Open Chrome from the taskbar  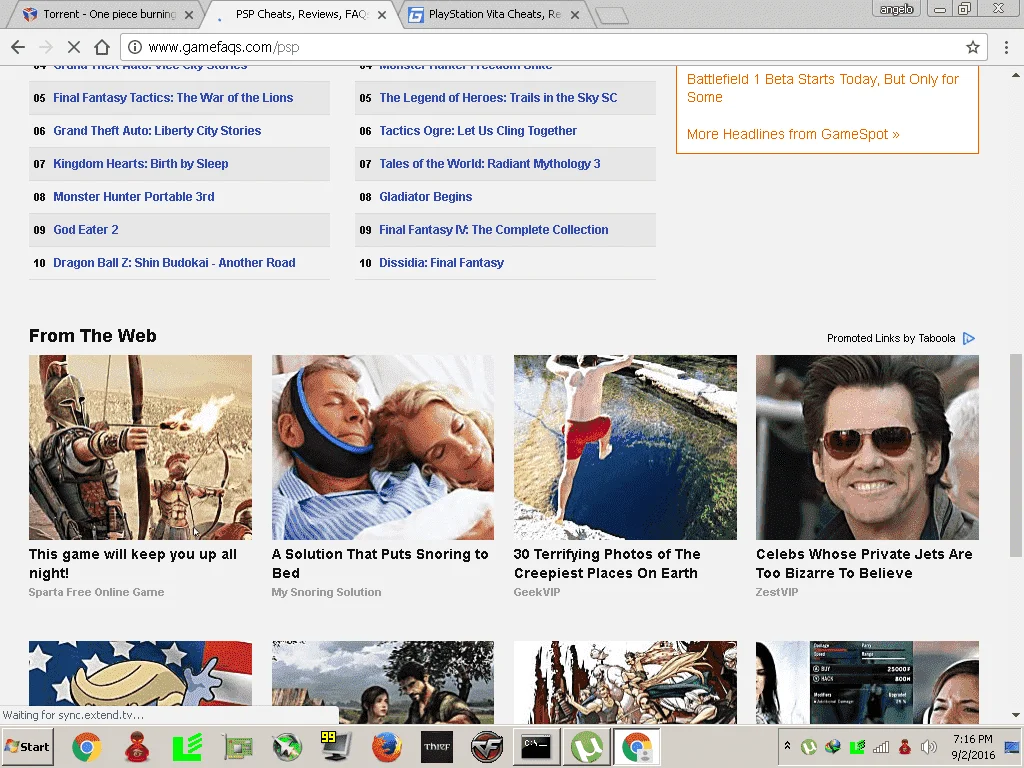(x=86, y=746)
